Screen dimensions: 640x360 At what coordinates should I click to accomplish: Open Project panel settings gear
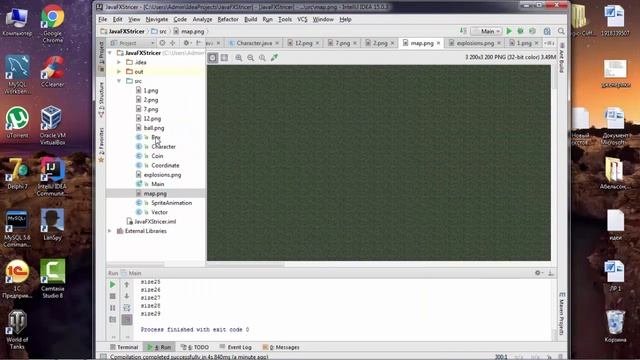(x=187, y=43)
